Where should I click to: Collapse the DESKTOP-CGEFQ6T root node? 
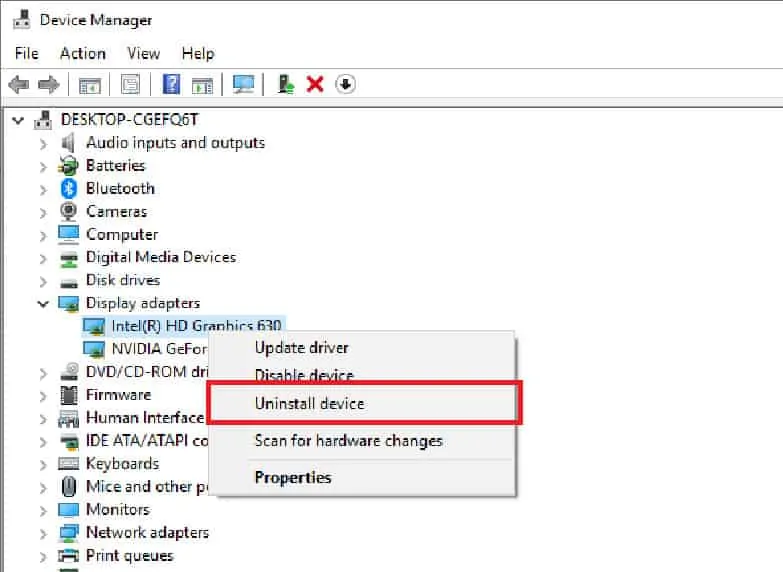18,120
